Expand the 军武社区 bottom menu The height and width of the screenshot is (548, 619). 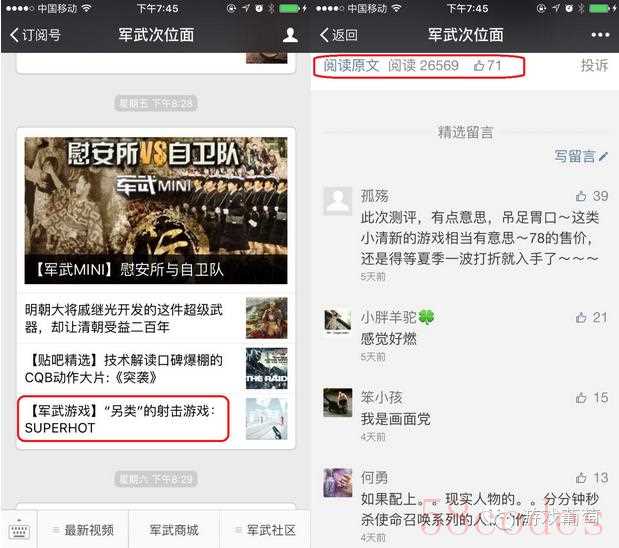(x=265, y=530)
